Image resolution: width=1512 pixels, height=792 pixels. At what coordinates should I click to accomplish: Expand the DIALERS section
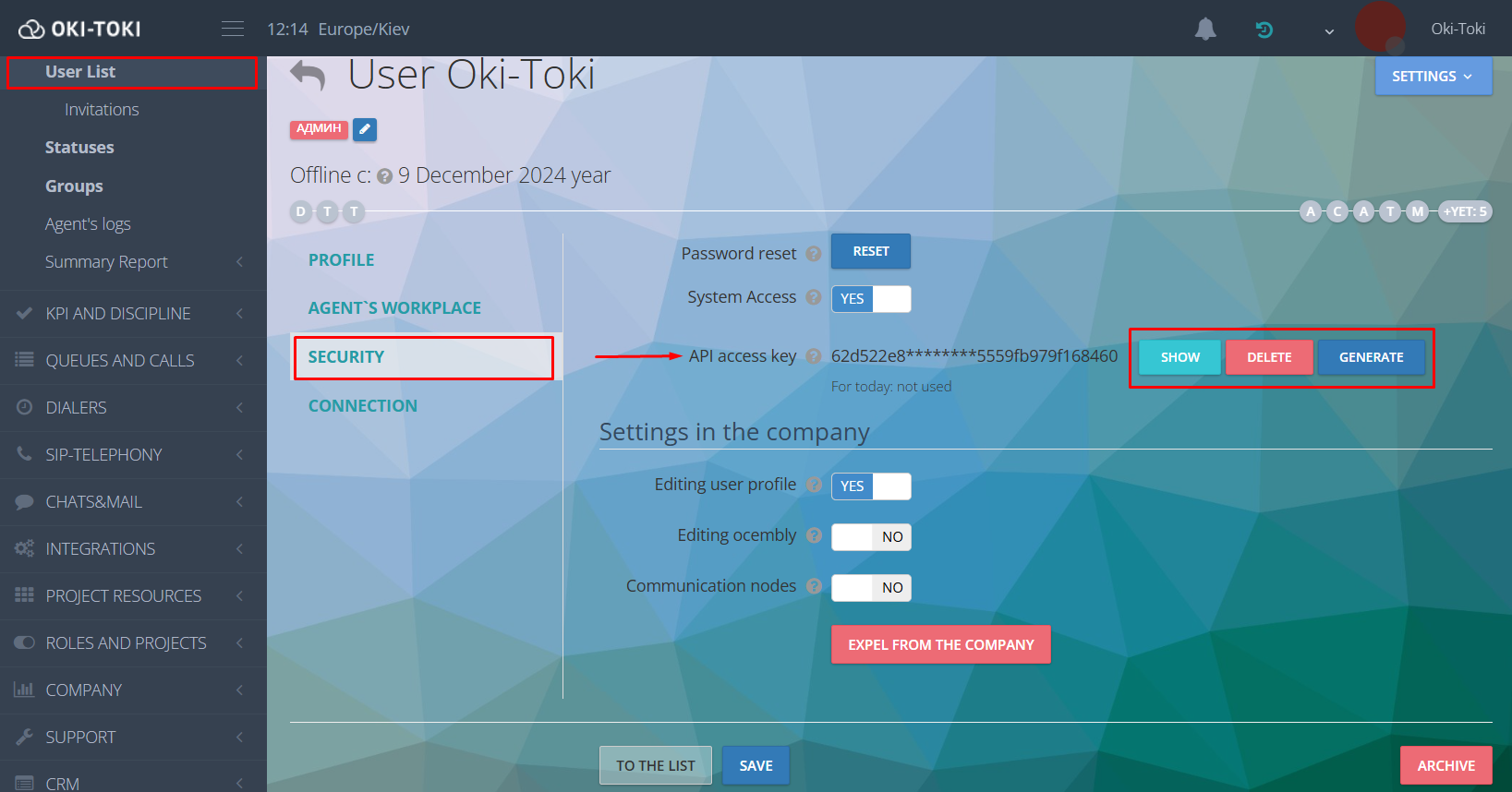pyautogui.click(x=240, y=408)
